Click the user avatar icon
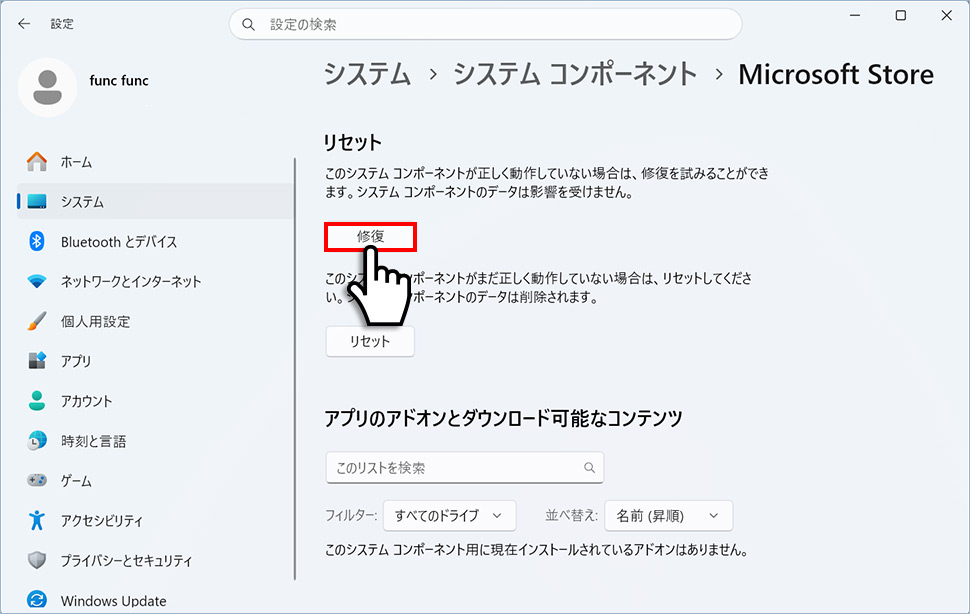 pyautogui.click(x=48, y=87)
